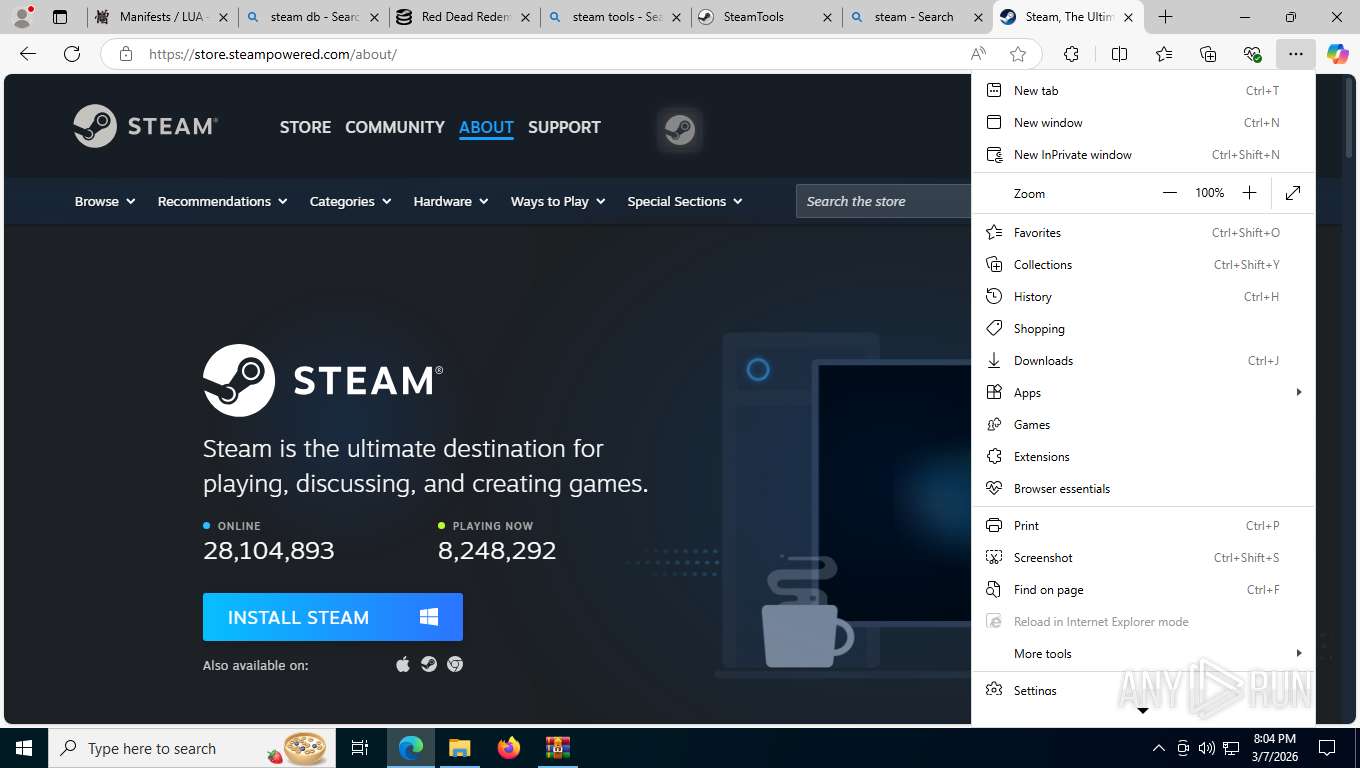The height and width of the screenshot is (768, 1360).
Task: Select New window in the menu
Action: pyautogui.click(x=1143, y=122)
